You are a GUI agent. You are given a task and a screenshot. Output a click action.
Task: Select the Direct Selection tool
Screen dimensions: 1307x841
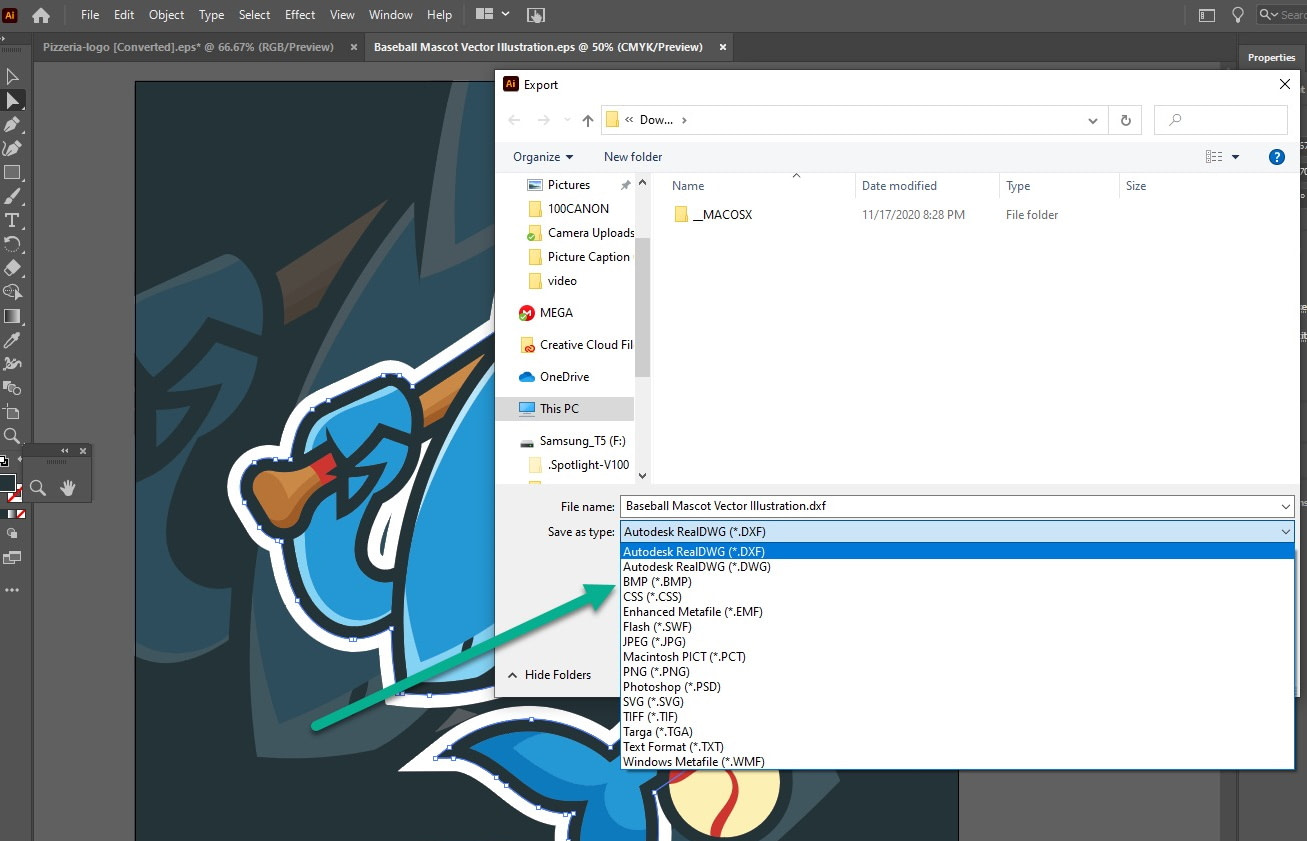pos(13,99)
